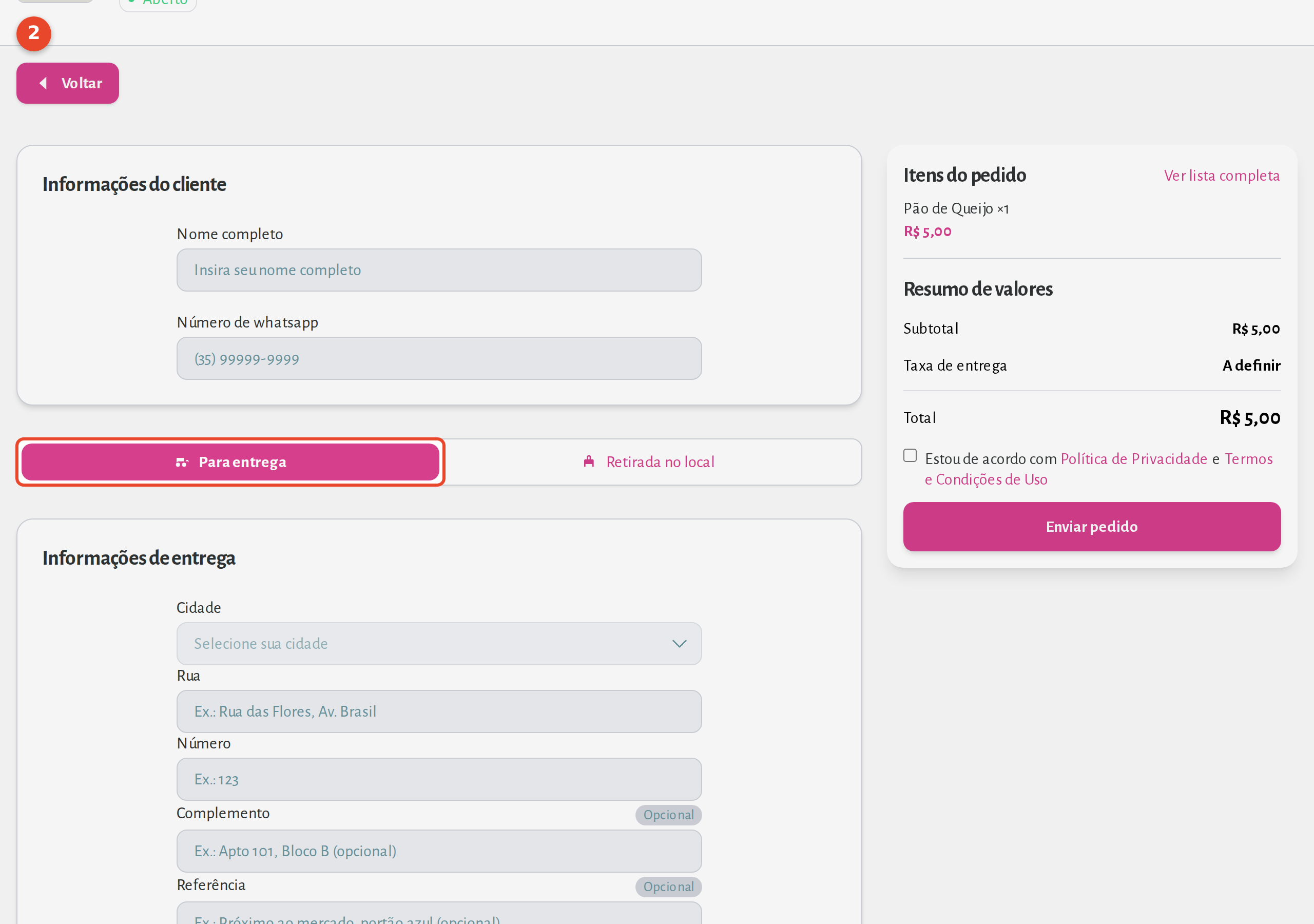Viewport: 1314px width, 924px height.
Task: Click the A definir delivery fee value
Action: pyautogui.click(x=1251, y=365)
